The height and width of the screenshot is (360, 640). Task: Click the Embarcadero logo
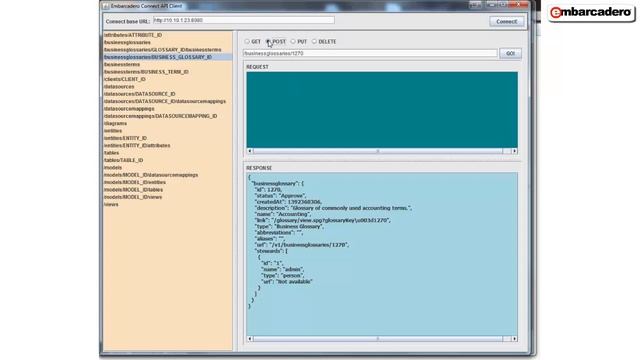pos(591,13)
